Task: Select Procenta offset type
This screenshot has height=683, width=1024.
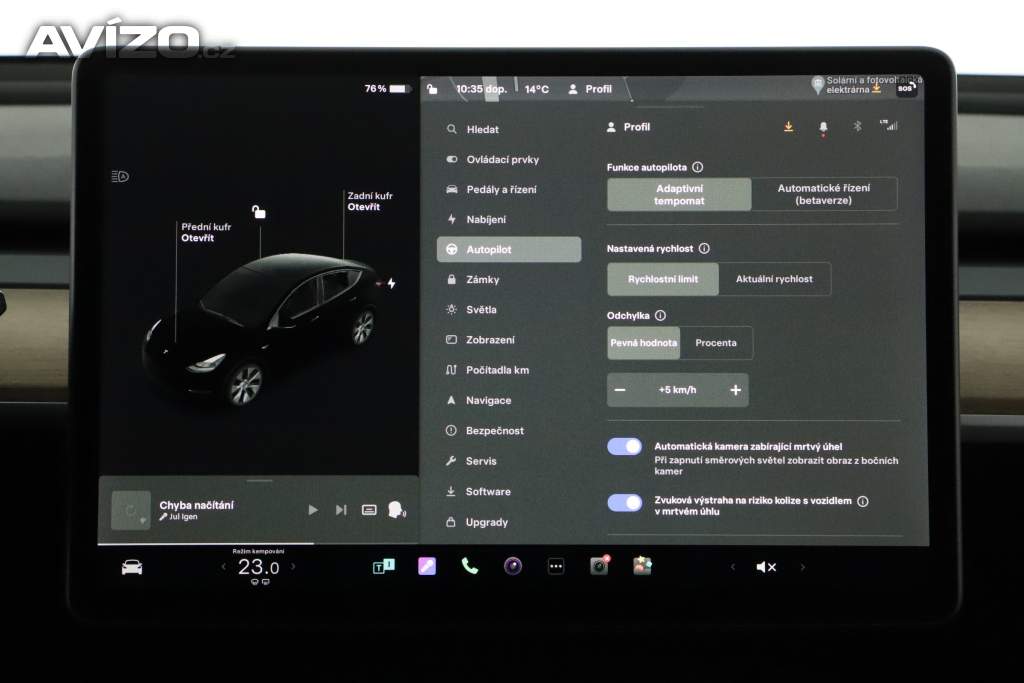Action: click(x=716, y=343)
